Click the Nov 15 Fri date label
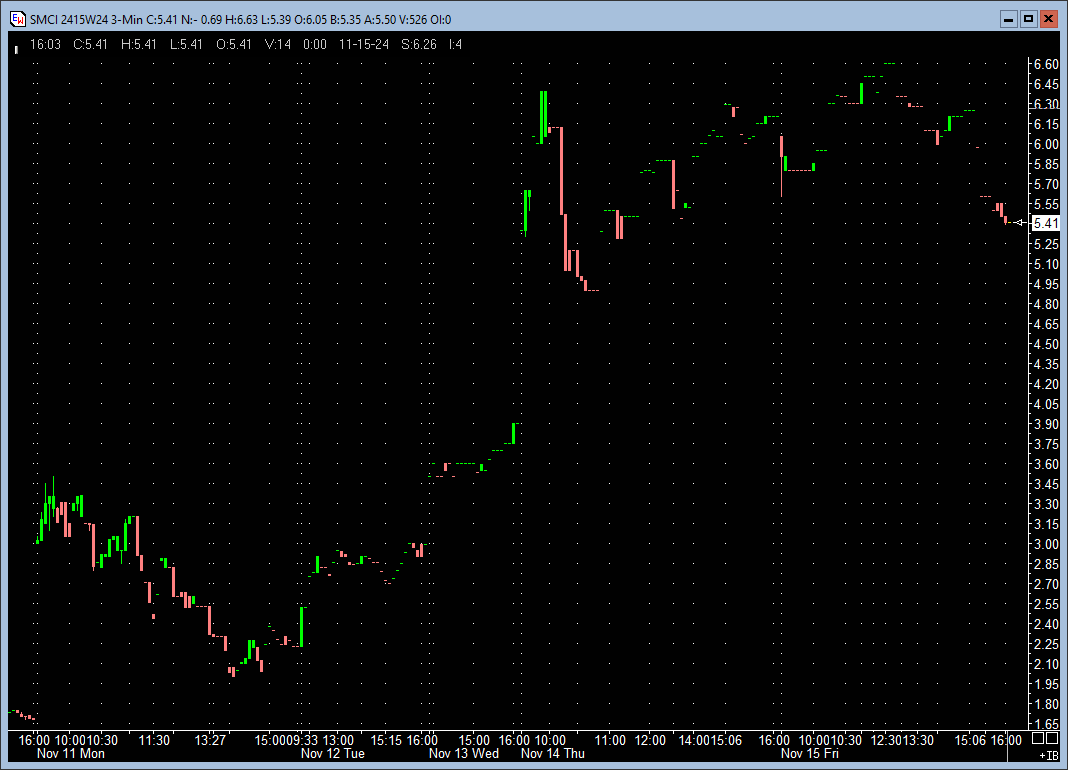1068x770 pixels. click(x=810, y=754)
